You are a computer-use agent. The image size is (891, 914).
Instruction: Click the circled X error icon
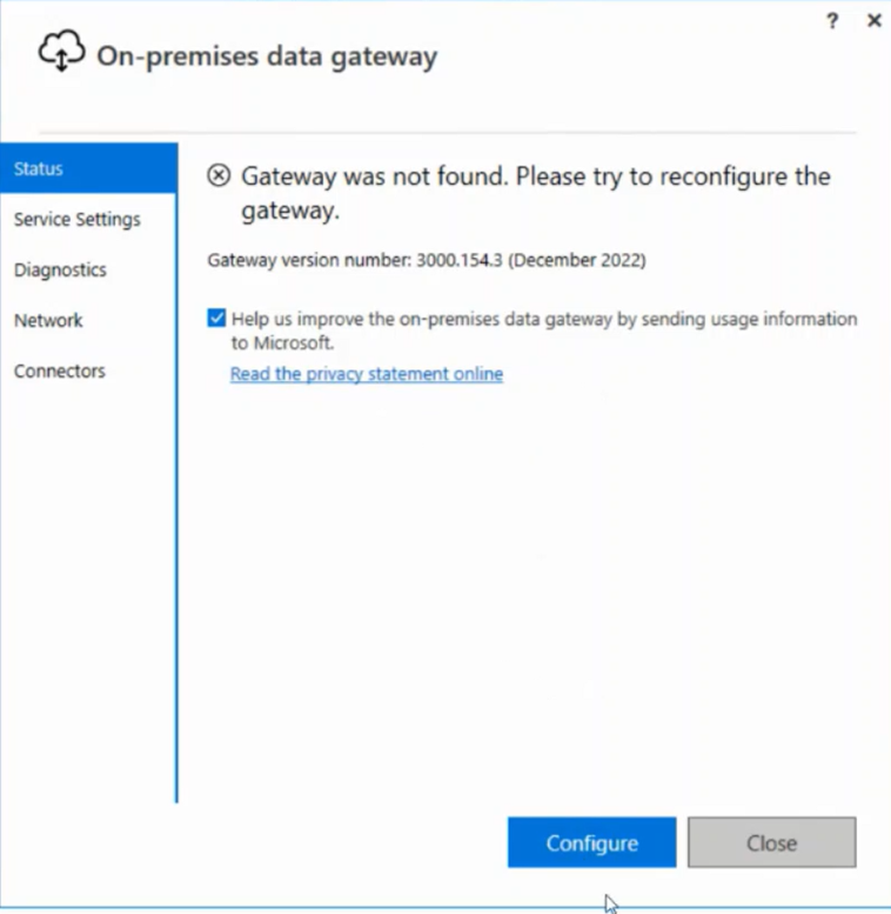(219, 175)
